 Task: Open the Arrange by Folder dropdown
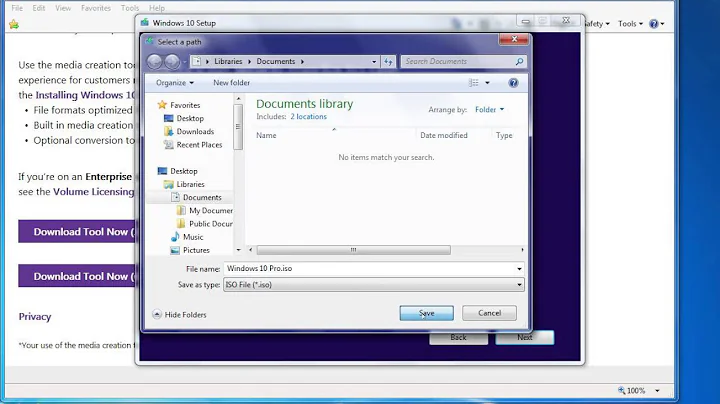click(x=489, y=110)
